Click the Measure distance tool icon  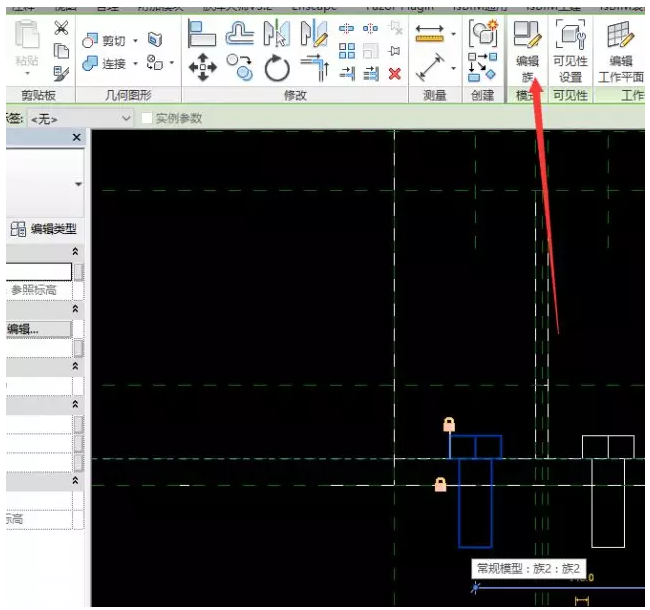pos(431,35)
